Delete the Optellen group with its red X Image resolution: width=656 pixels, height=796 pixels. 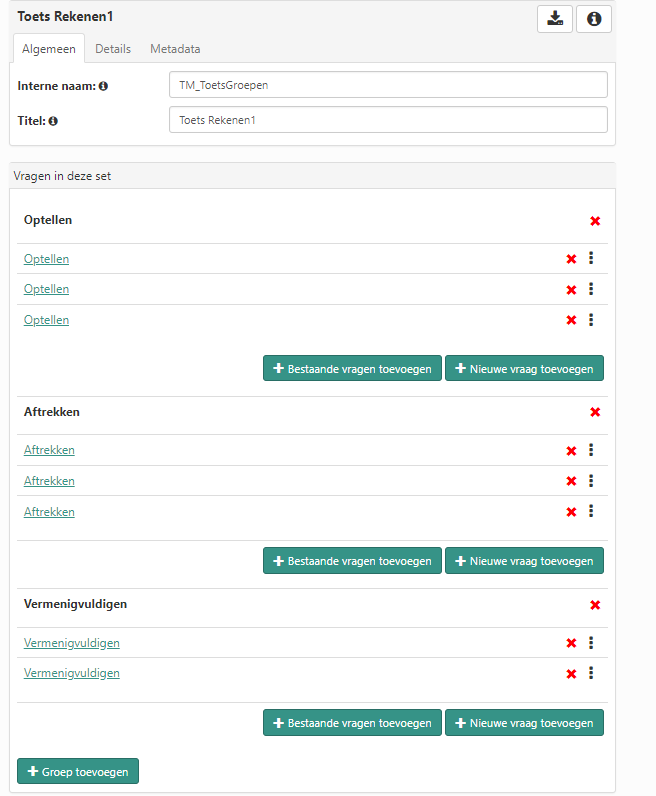pos(595,221)
